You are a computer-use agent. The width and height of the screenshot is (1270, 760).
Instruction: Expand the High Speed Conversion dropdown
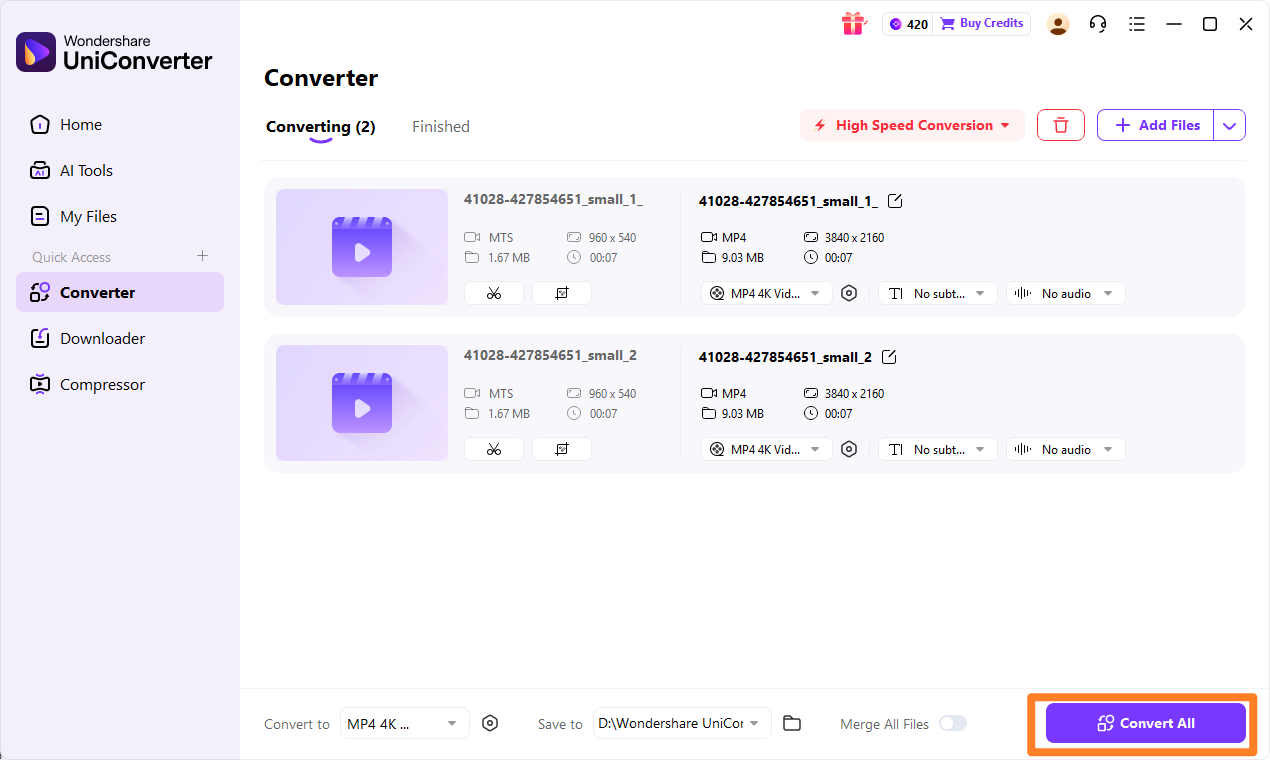(x=911, y=125)
